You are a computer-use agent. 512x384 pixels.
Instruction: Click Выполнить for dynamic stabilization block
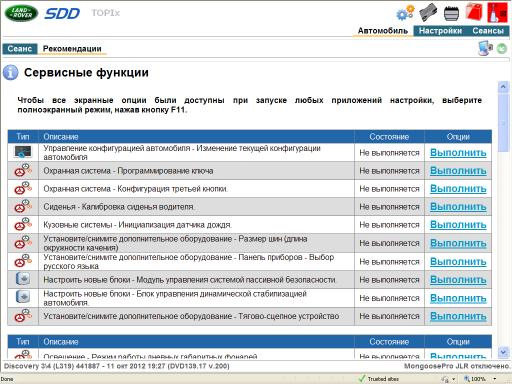[458, 298]
